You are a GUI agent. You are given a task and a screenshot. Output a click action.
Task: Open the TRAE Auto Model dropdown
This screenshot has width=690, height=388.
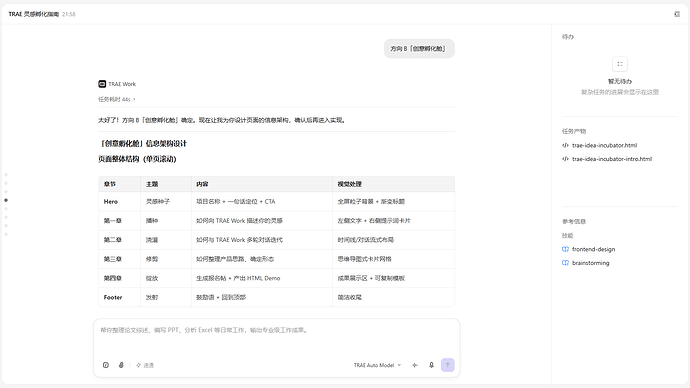click(377, 365)
